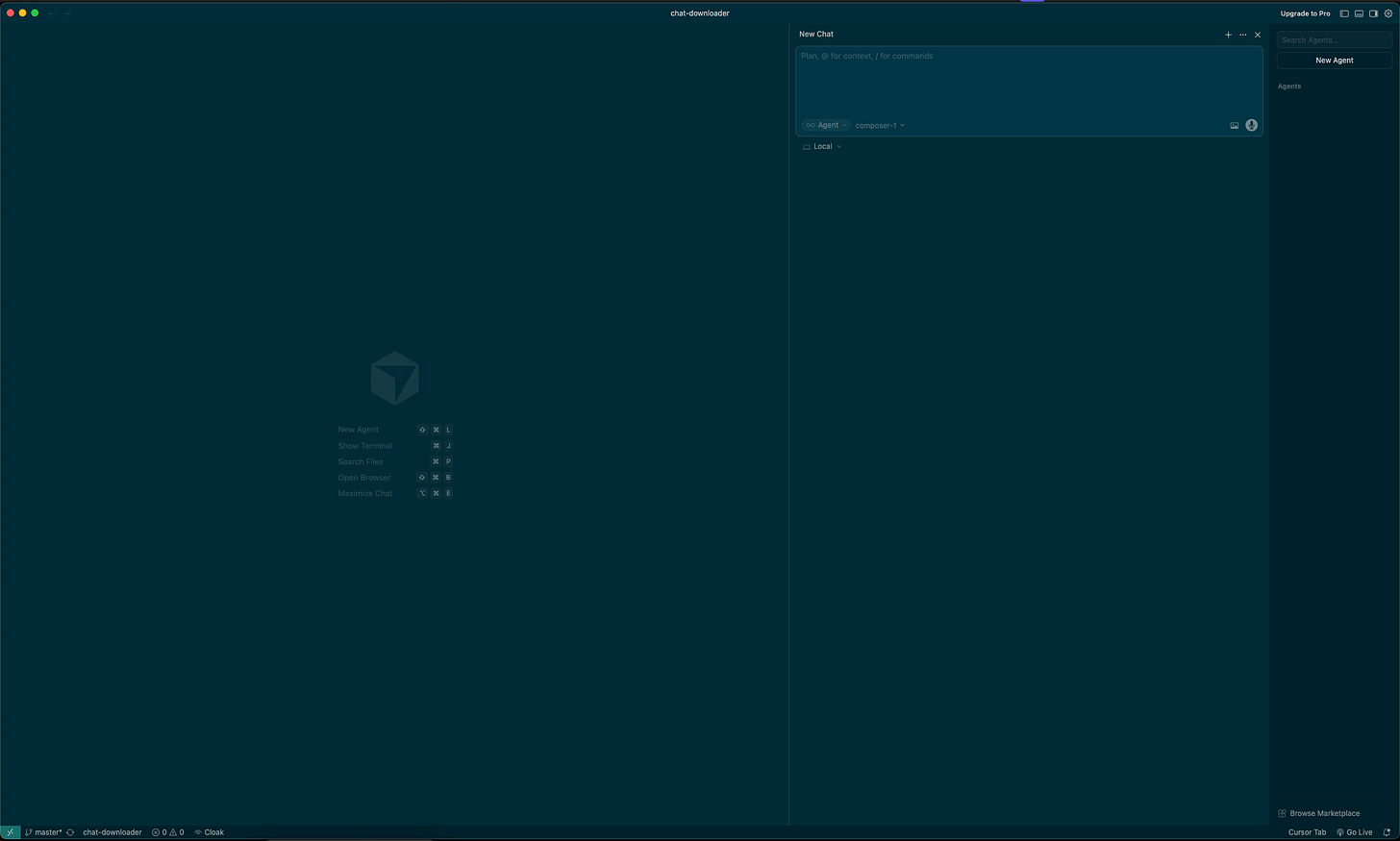Open the chat panel's three-dot more options
Image resolution: width=1400 pixels, height=841 pixels.
1242,35
